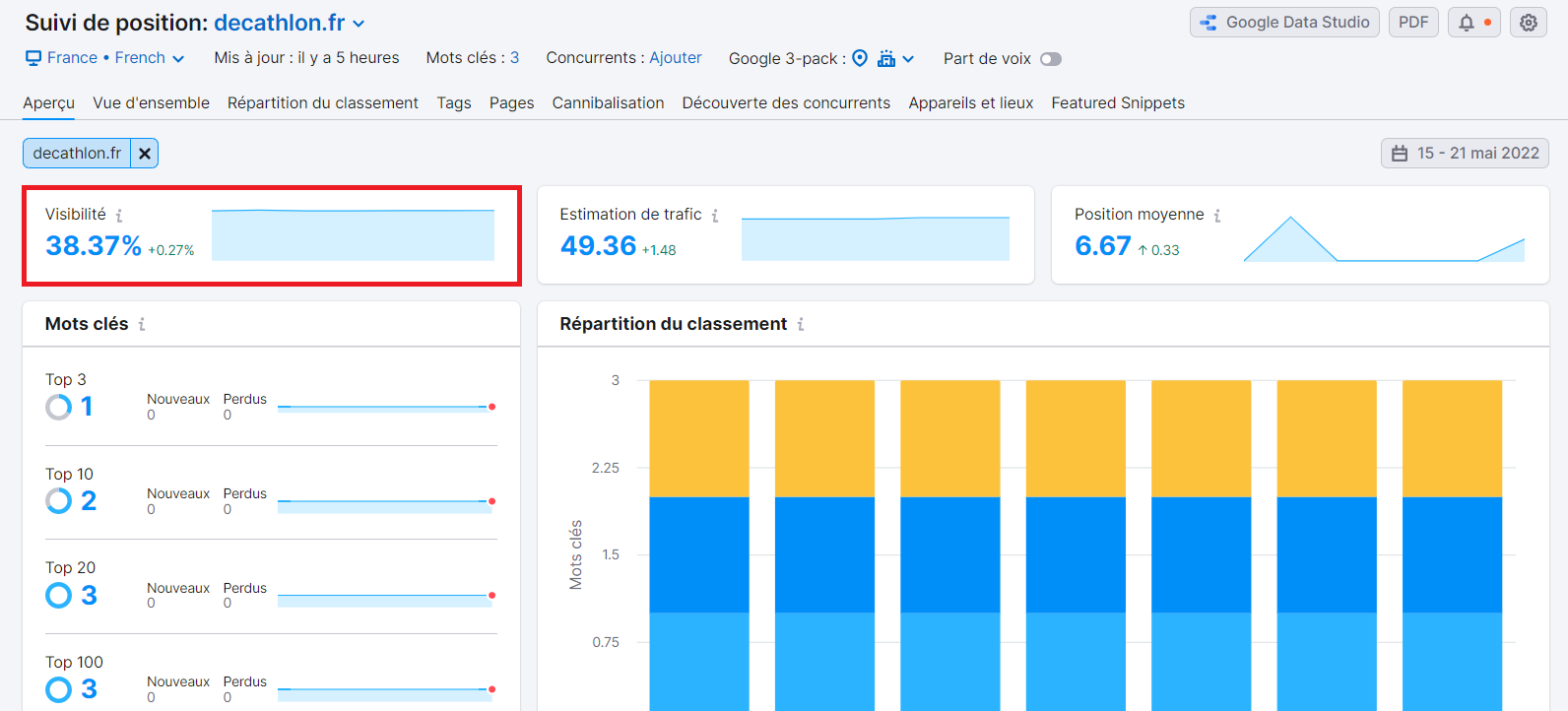This screenshot has width=1568, height=711.
Task: Open the Répartition du classement tab
Action: [323, 103]
